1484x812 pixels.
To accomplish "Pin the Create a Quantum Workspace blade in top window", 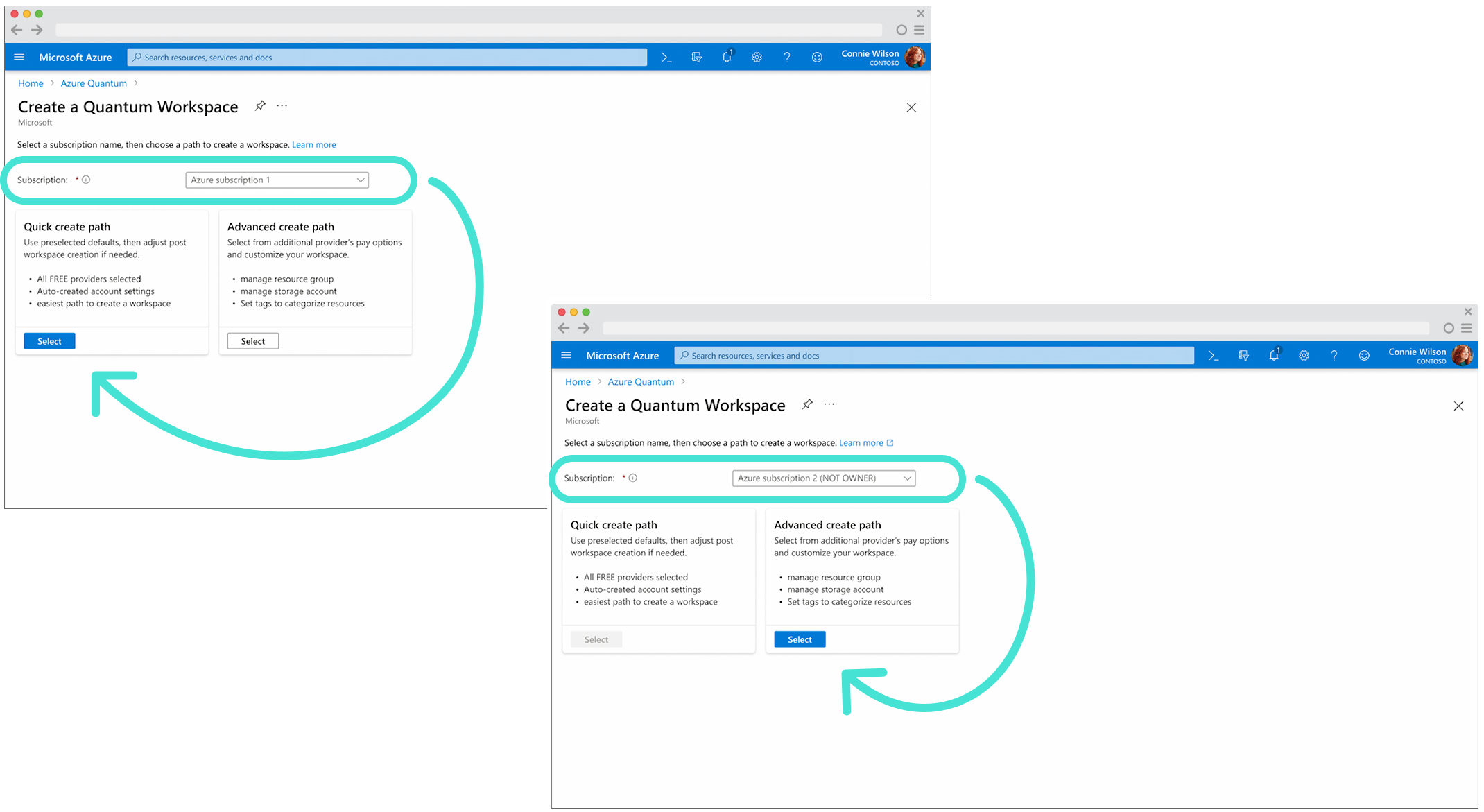I will coord(260,106).
